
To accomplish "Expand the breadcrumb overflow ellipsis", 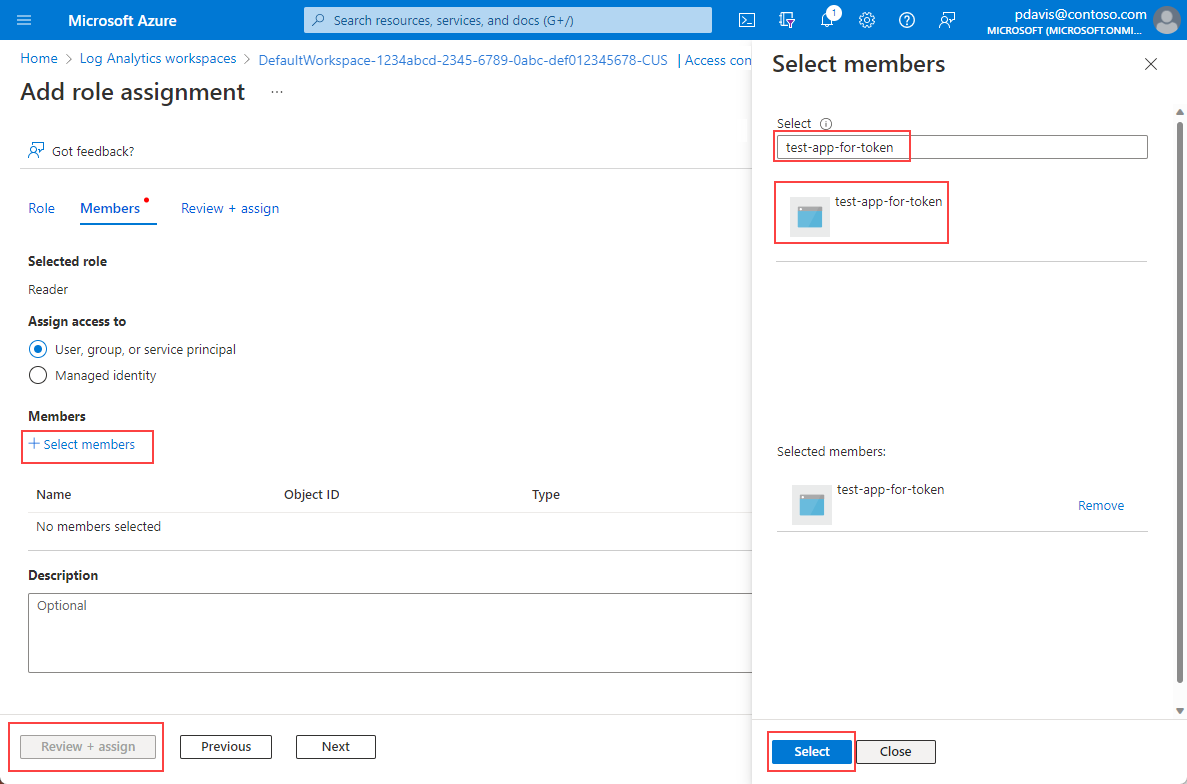I will coord(276,91).
